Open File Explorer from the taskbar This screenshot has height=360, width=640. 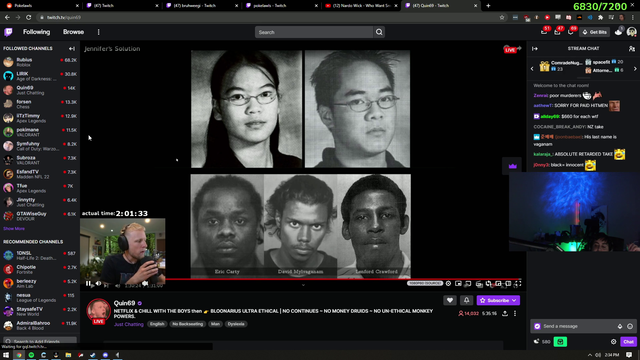click(68, 355)
